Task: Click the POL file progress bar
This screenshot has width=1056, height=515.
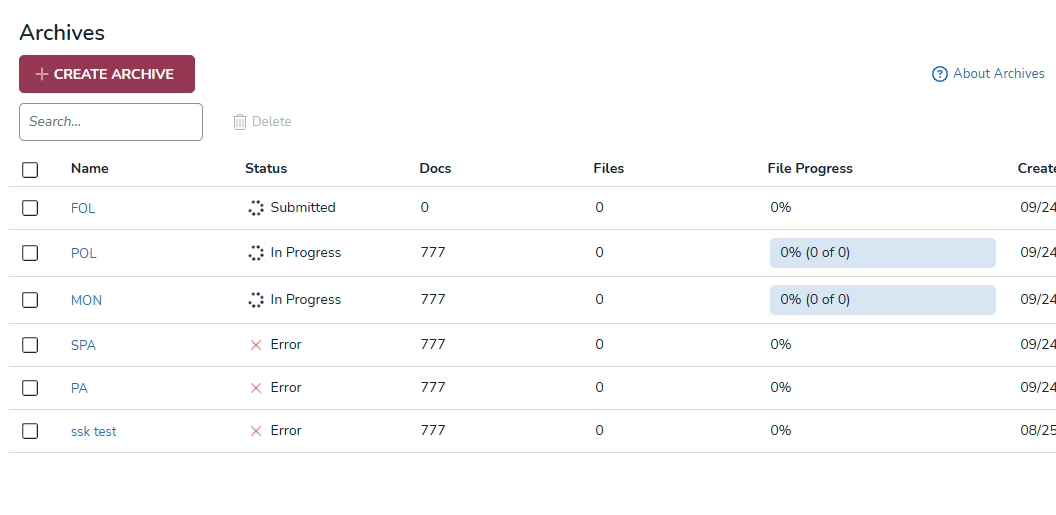Action: pyautogui.click(x=882, y=253)
